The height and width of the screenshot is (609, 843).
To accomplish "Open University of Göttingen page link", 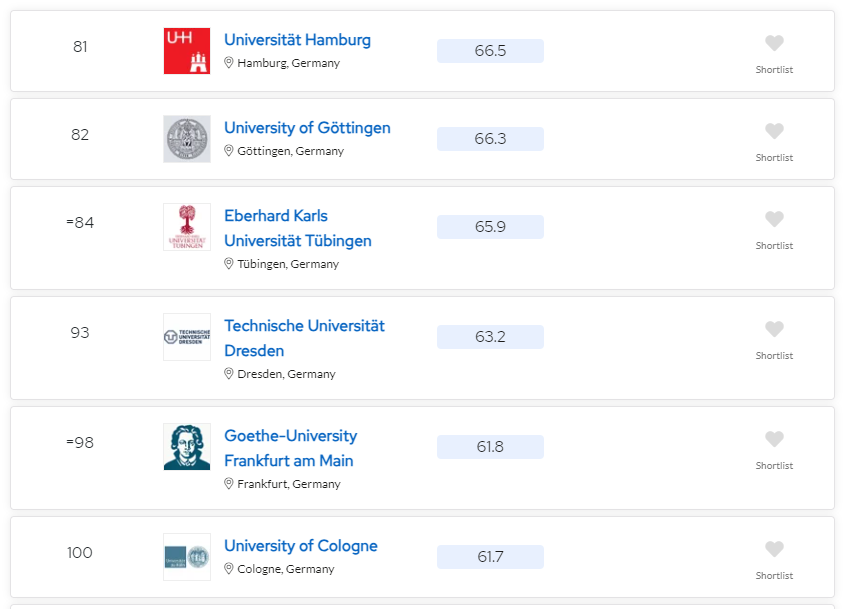I will 307,128.
